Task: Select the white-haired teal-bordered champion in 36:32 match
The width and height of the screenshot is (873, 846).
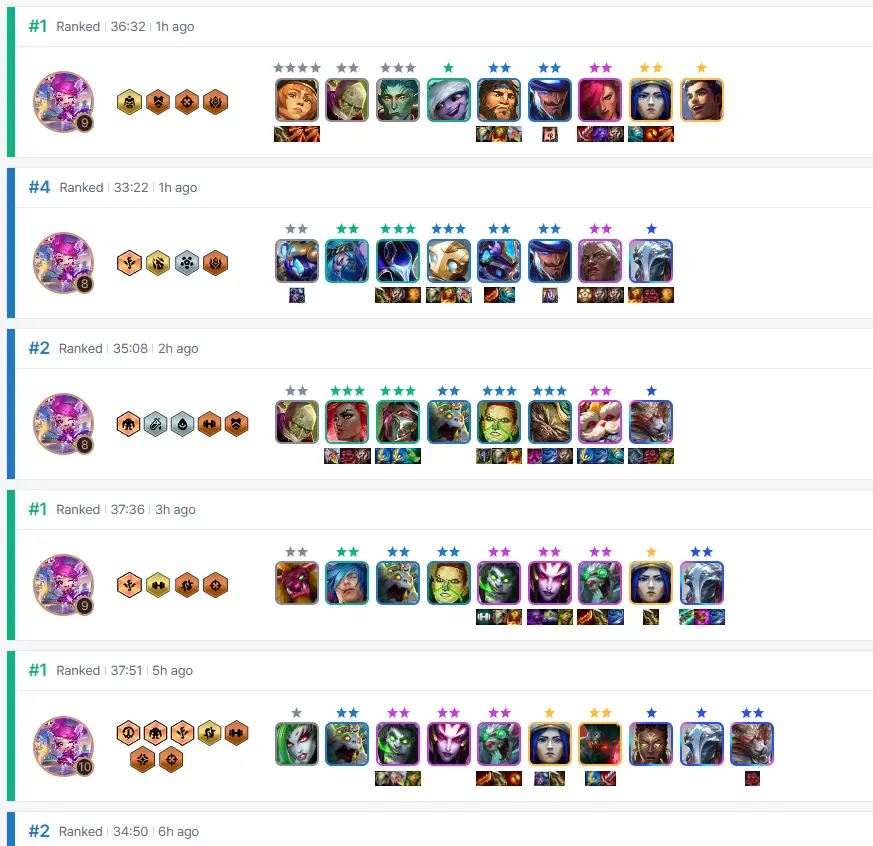Action: (x=448, y=100)
